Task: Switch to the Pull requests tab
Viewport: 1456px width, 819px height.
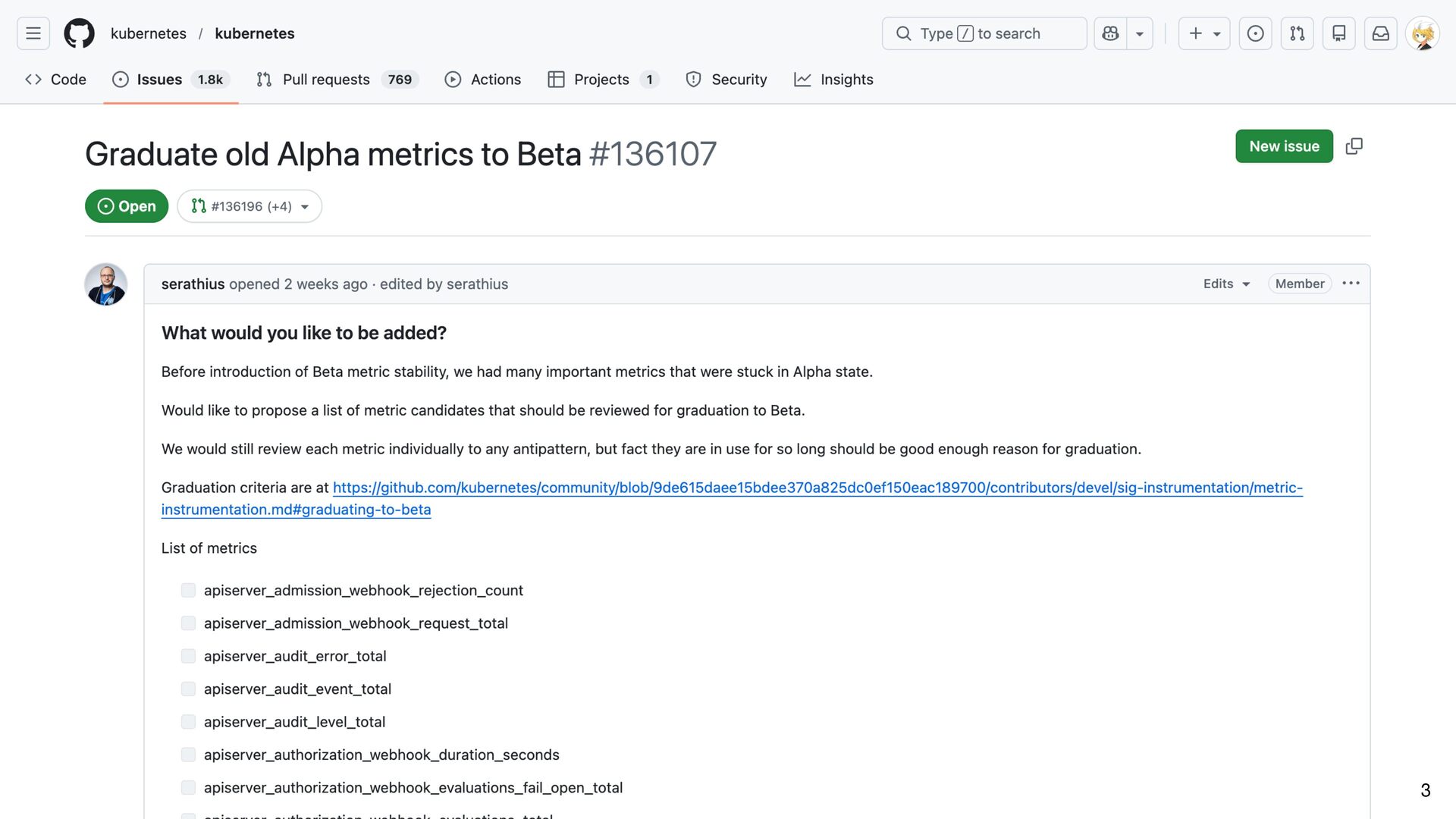Action: pyautogui.click(x=326, y=80)
